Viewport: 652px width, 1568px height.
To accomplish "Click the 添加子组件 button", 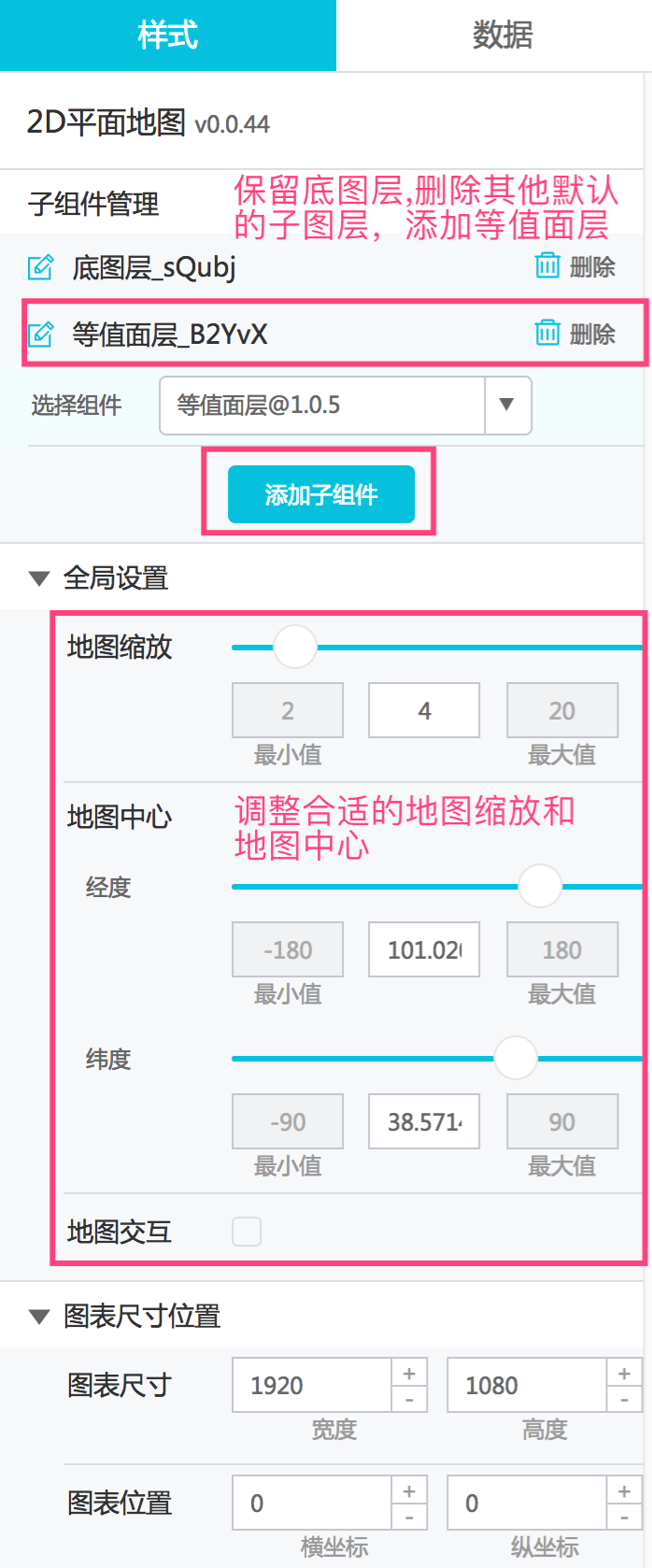I will coord(321,494).
